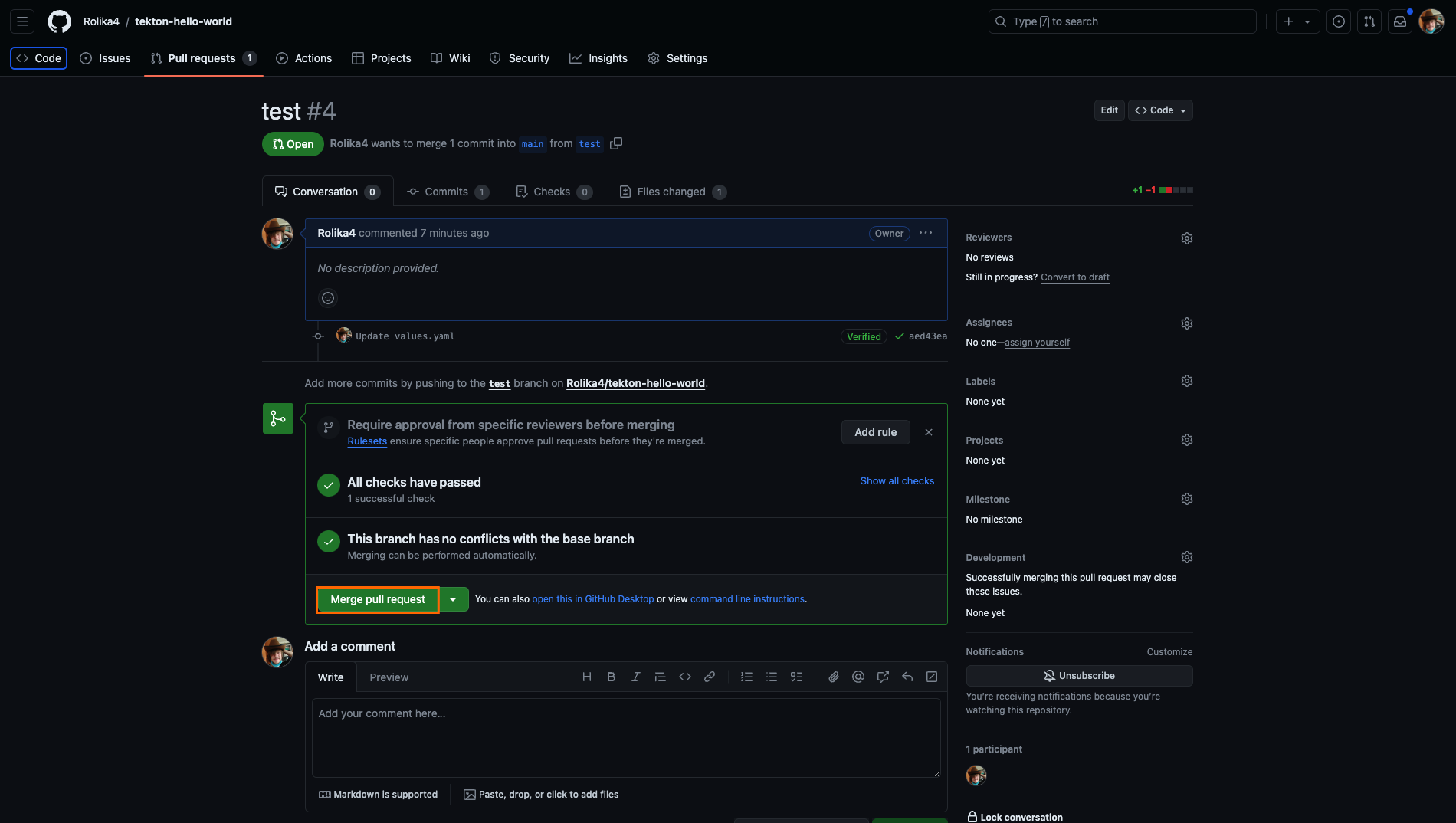Go to GitHub homepage via Octocat logo

(60, 21)
